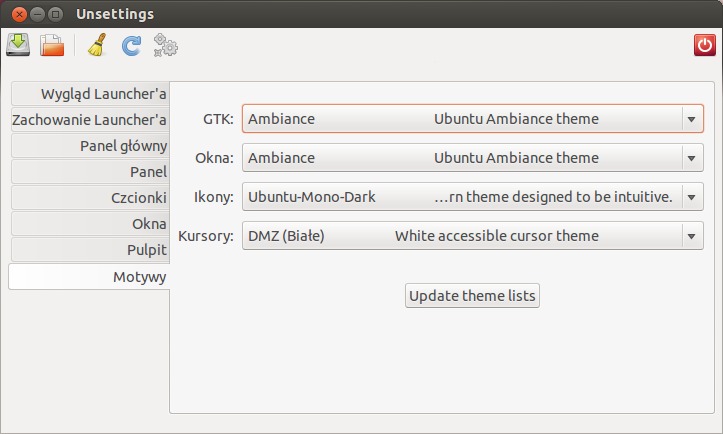Select the Pulpit tab
The height and width of the screenshot is (434, 723).
click(90, 250)
